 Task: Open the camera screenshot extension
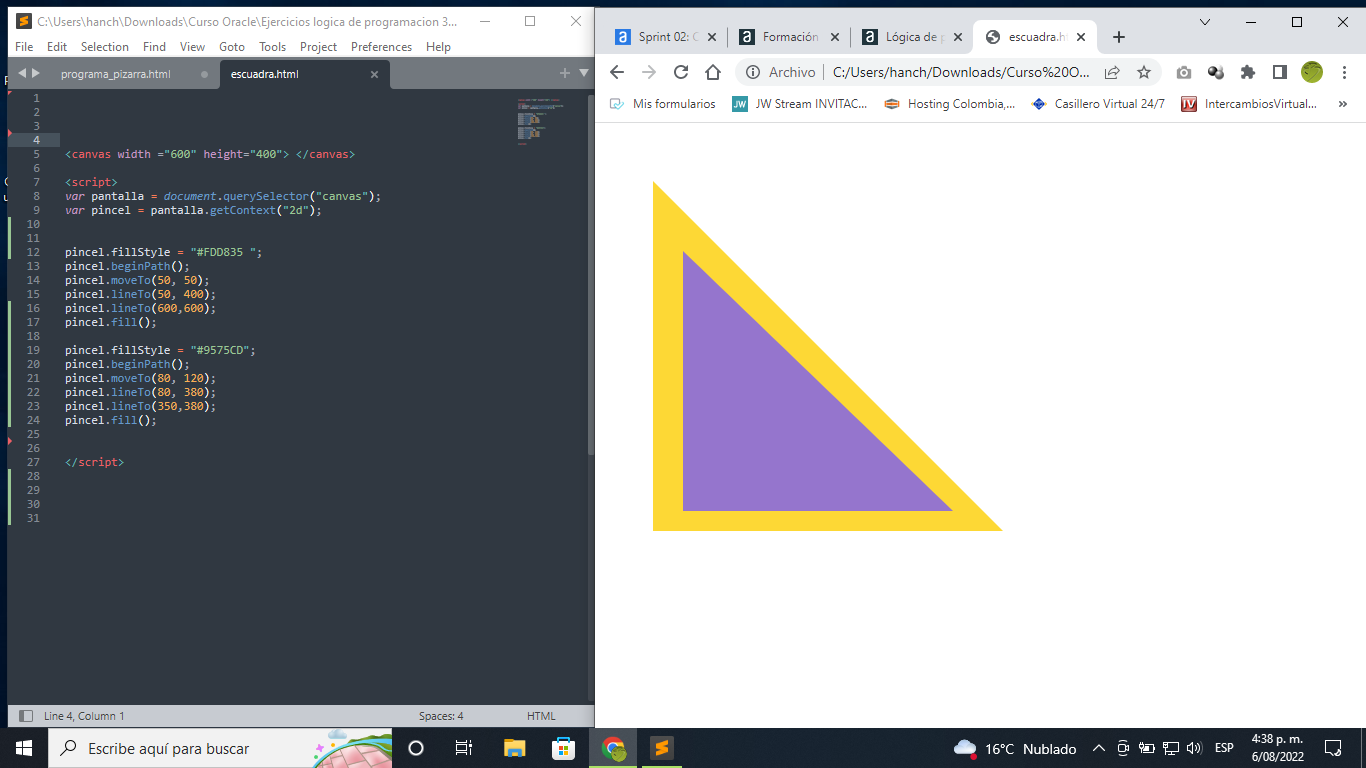point(1184,72)
